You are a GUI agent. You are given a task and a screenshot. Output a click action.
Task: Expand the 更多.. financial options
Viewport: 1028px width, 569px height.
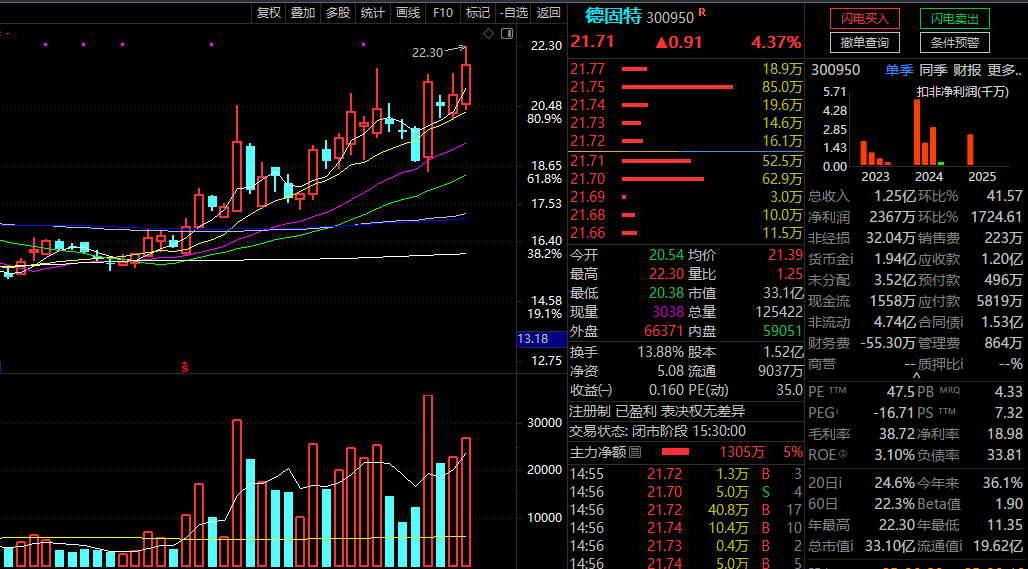coord(1004,70)
